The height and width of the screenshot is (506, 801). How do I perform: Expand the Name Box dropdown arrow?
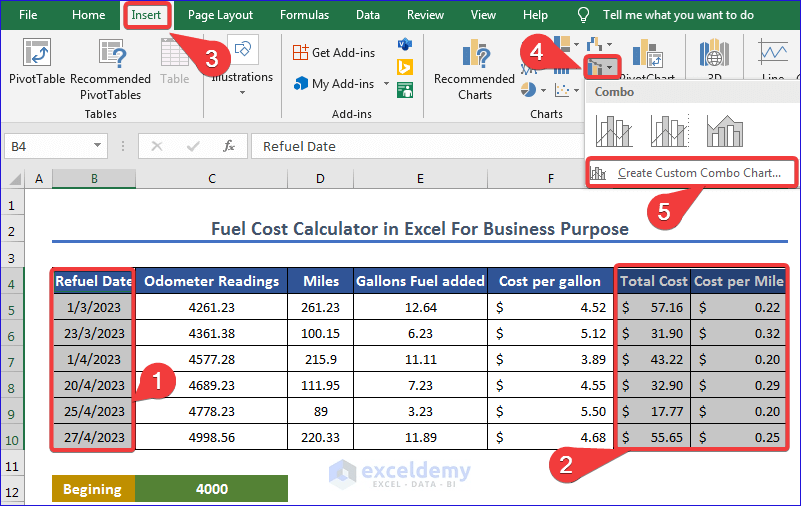pos(97,146)
